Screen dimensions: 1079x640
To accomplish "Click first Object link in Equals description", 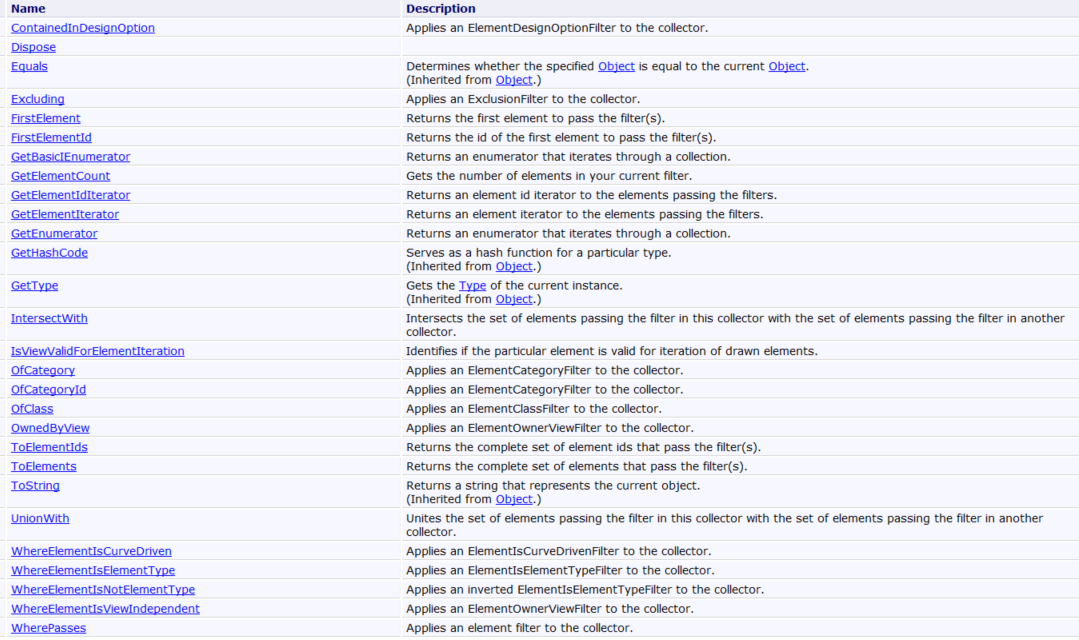I will coord(616,67).
